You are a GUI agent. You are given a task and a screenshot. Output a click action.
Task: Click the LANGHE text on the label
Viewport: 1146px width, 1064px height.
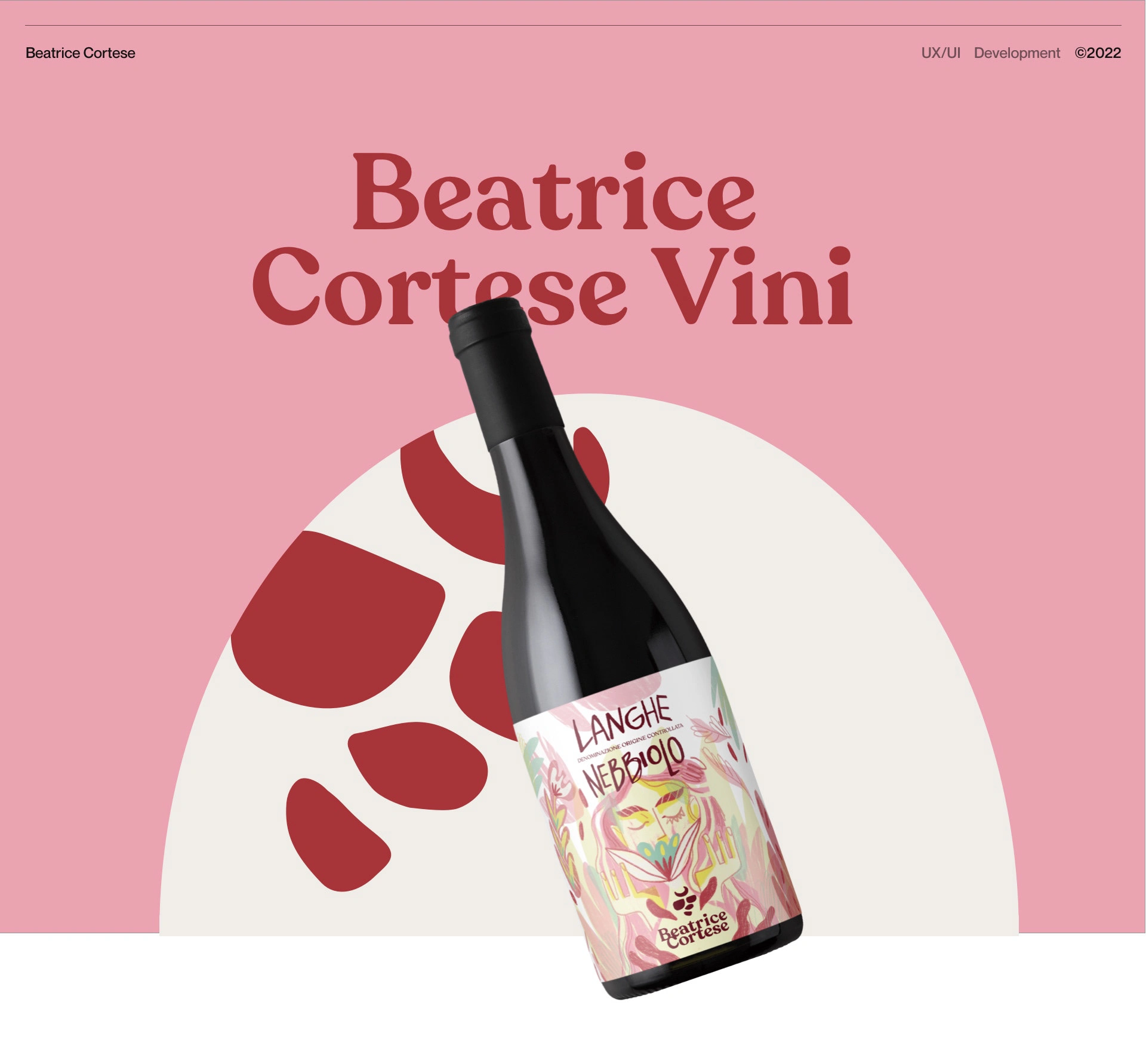(x=622, y=722)
